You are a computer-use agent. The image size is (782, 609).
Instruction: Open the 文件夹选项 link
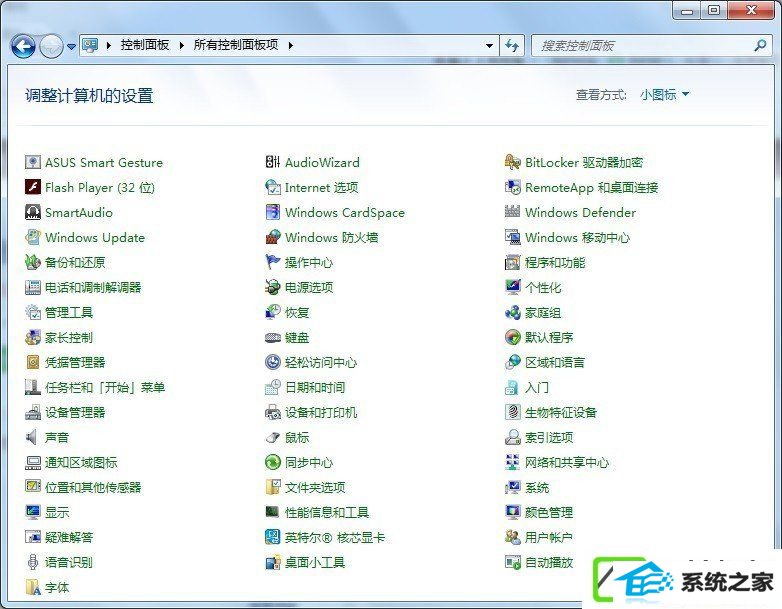[x=315, y=487]
